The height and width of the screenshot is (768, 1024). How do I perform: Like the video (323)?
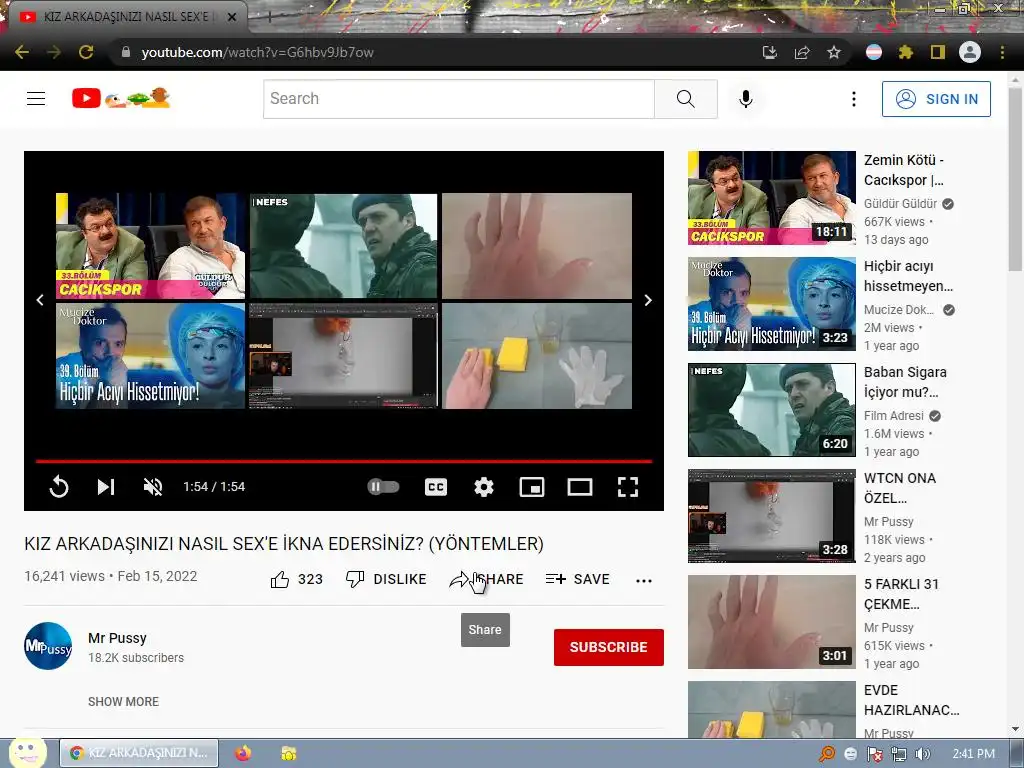coord(297,579)
